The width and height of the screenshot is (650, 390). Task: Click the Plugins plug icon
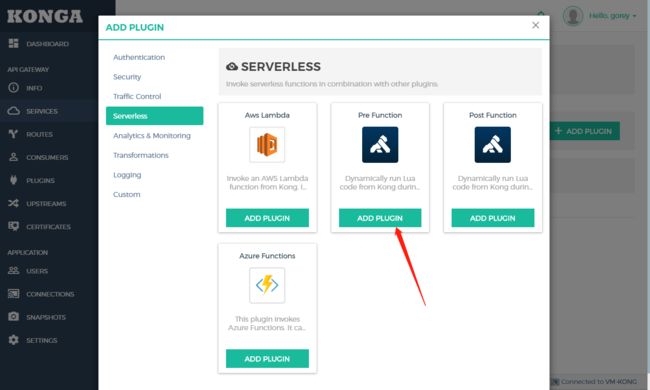click(14, 180)
